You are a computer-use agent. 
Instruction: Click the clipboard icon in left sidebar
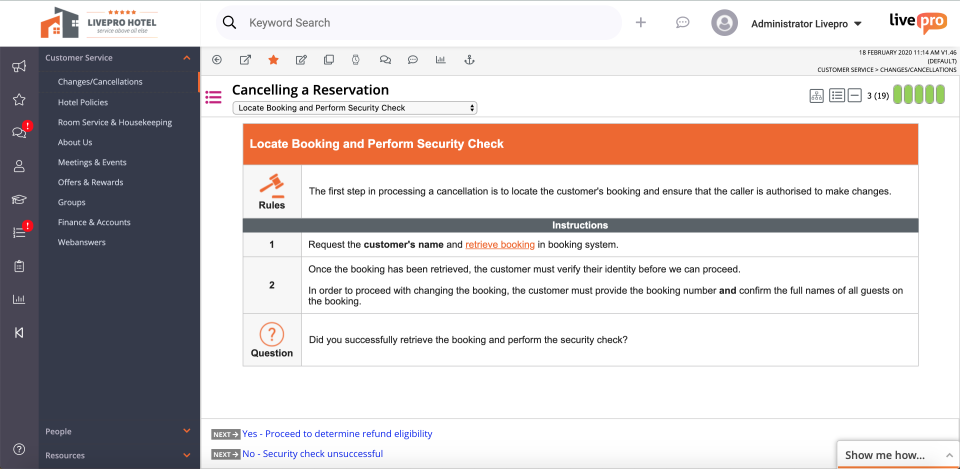[x=19, y=266]
